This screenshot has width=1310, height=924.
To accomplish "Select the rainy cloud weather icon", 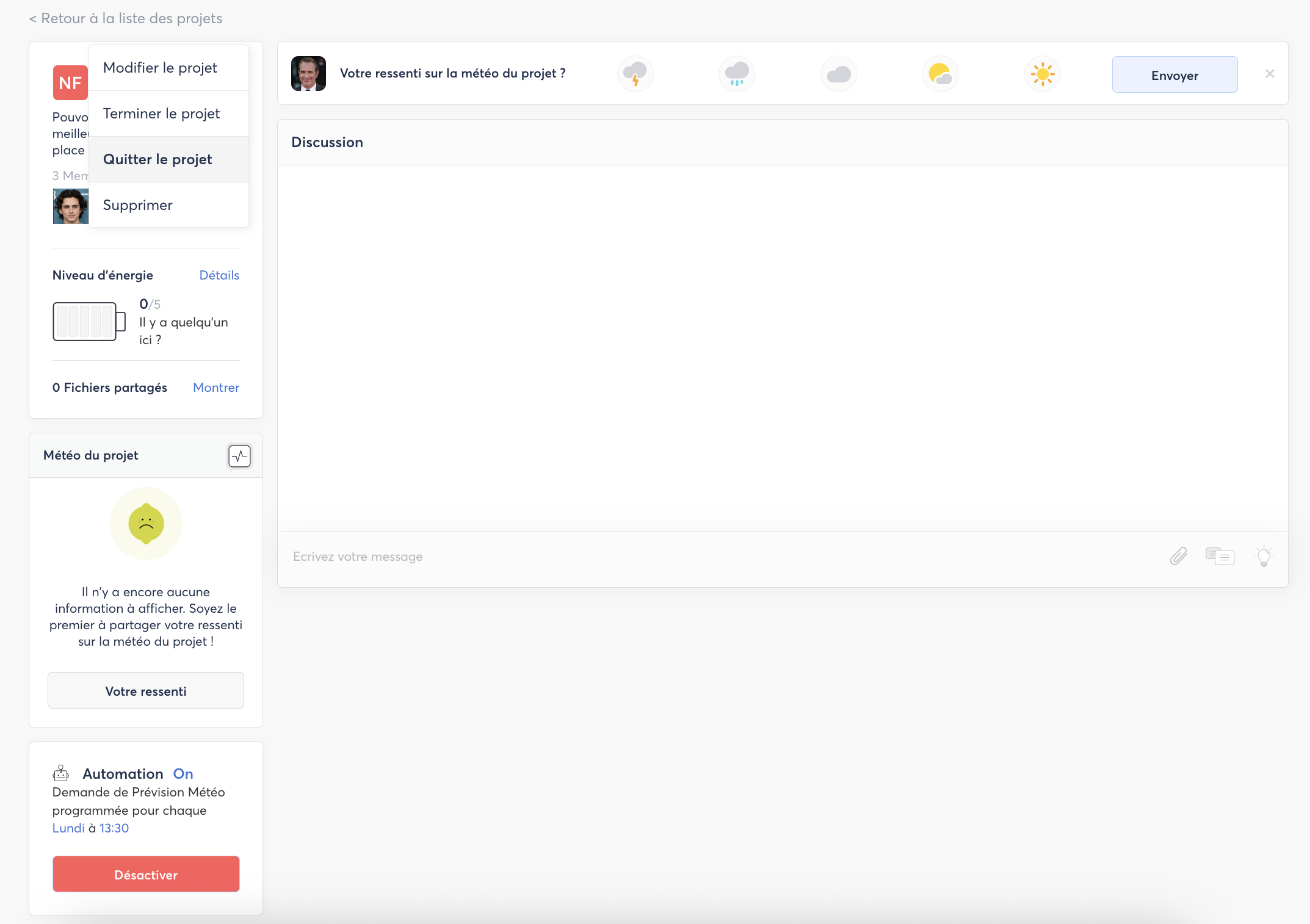I will click(x=737, y=74).
